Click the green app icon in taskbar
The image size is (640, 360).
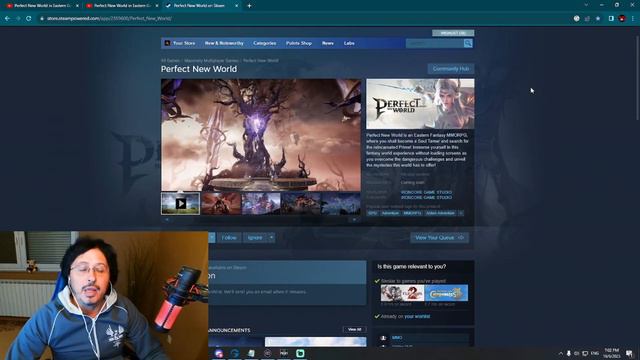(x=300, y=353)
